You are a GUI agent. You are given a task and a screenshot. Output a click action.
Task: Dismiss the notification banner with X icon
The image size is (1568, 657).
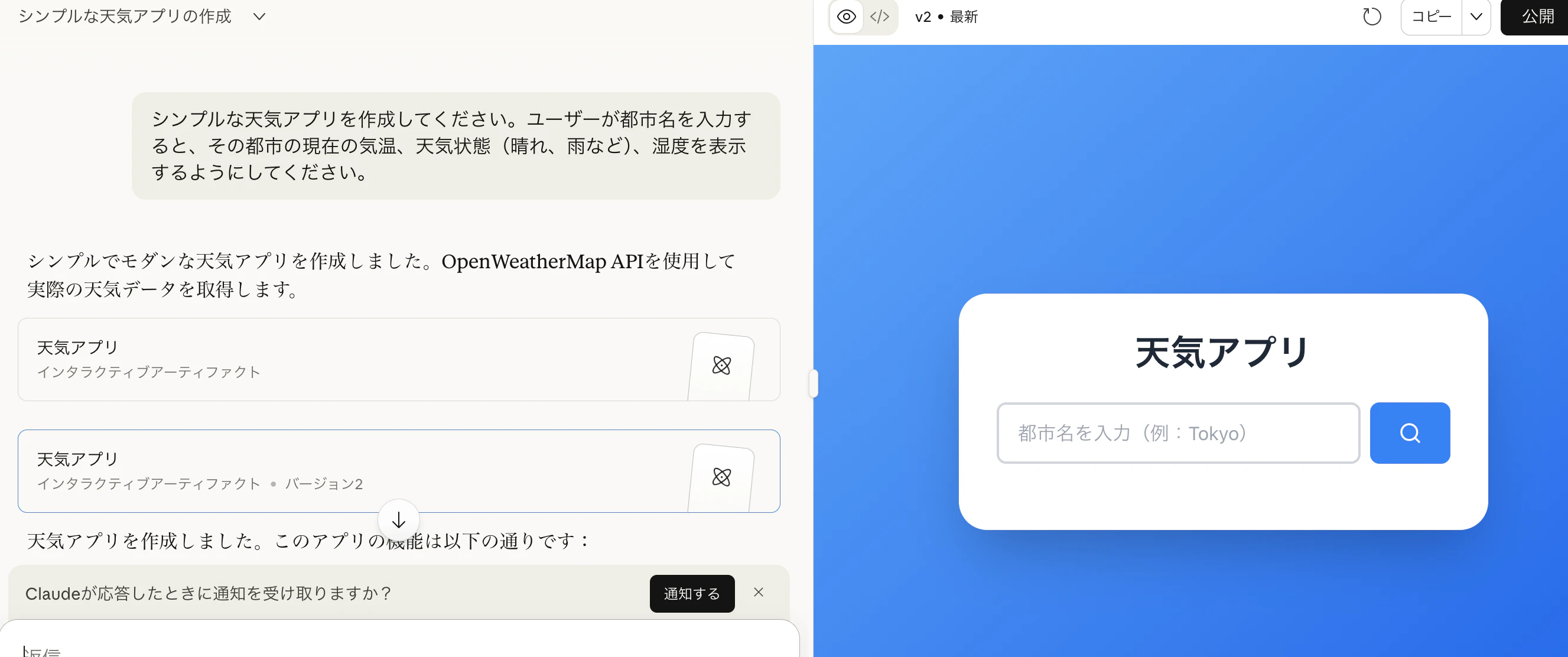759,593
